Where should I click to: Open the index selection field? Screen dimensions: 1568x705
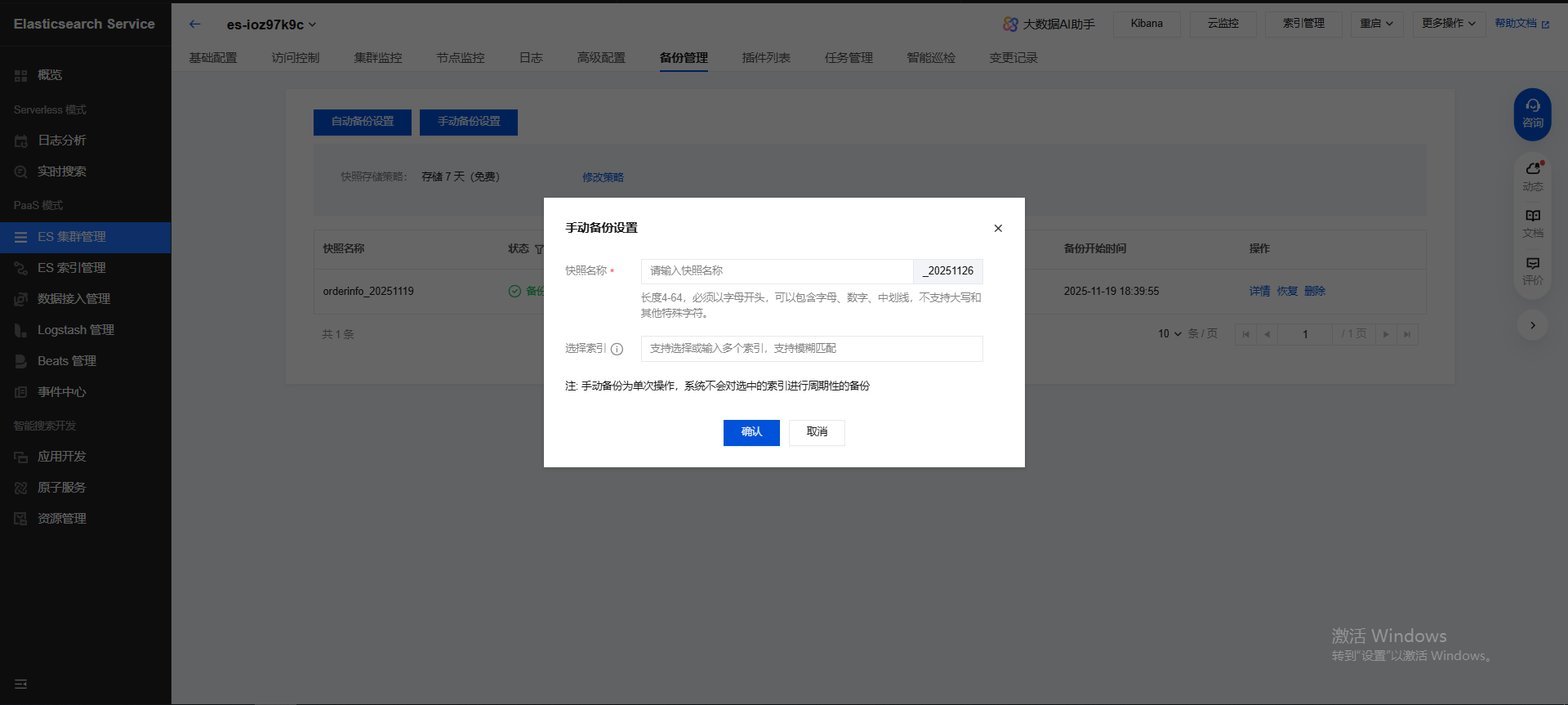coord(812,349)
